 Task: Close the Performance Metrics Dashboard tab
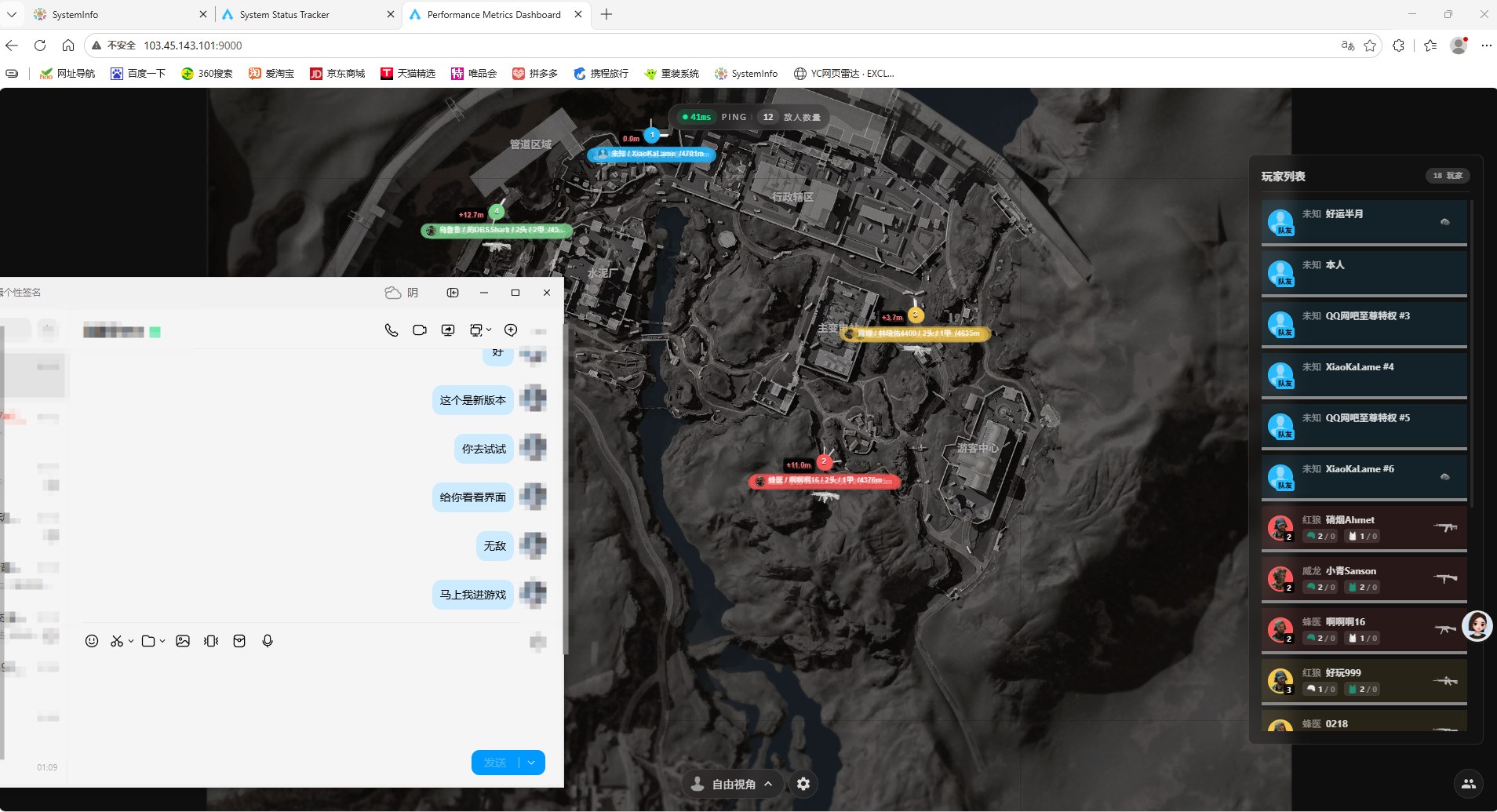click(578, 14)
